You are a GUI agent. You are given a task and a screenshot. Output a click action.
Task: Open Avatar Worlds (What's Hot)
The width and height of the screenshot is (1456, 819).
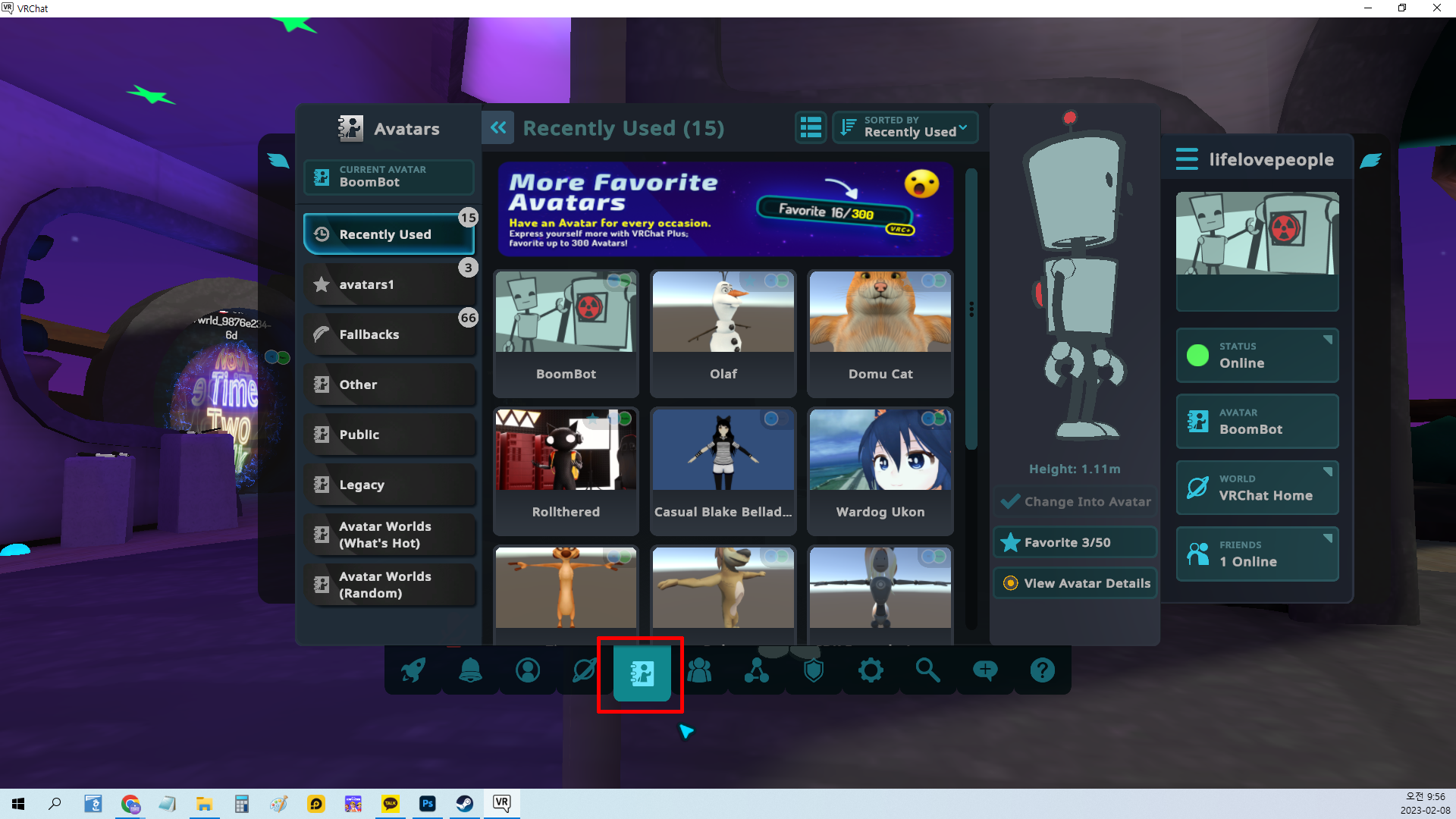[389, 535]
